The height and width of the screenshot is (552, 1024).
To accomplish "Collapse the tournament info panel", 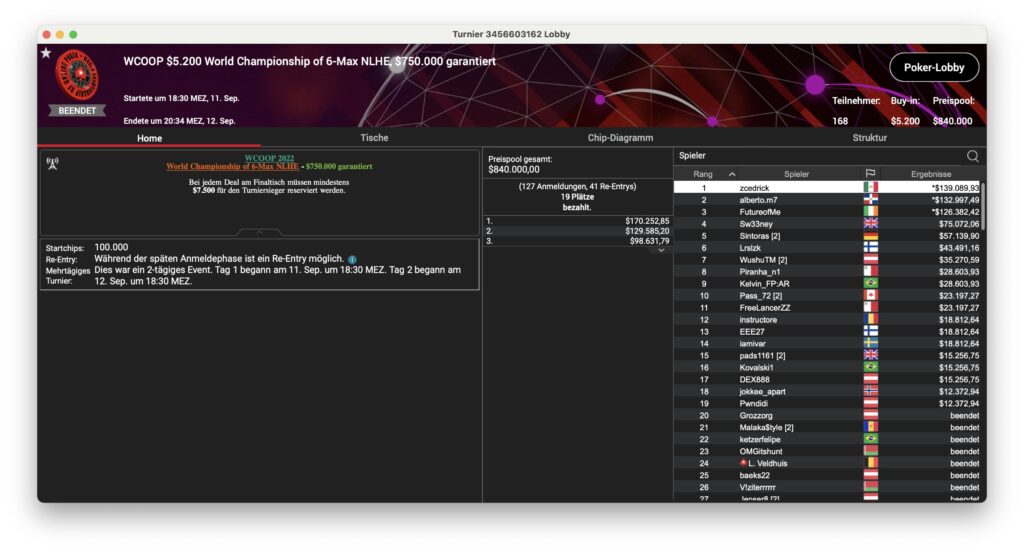I will [259, 232].
